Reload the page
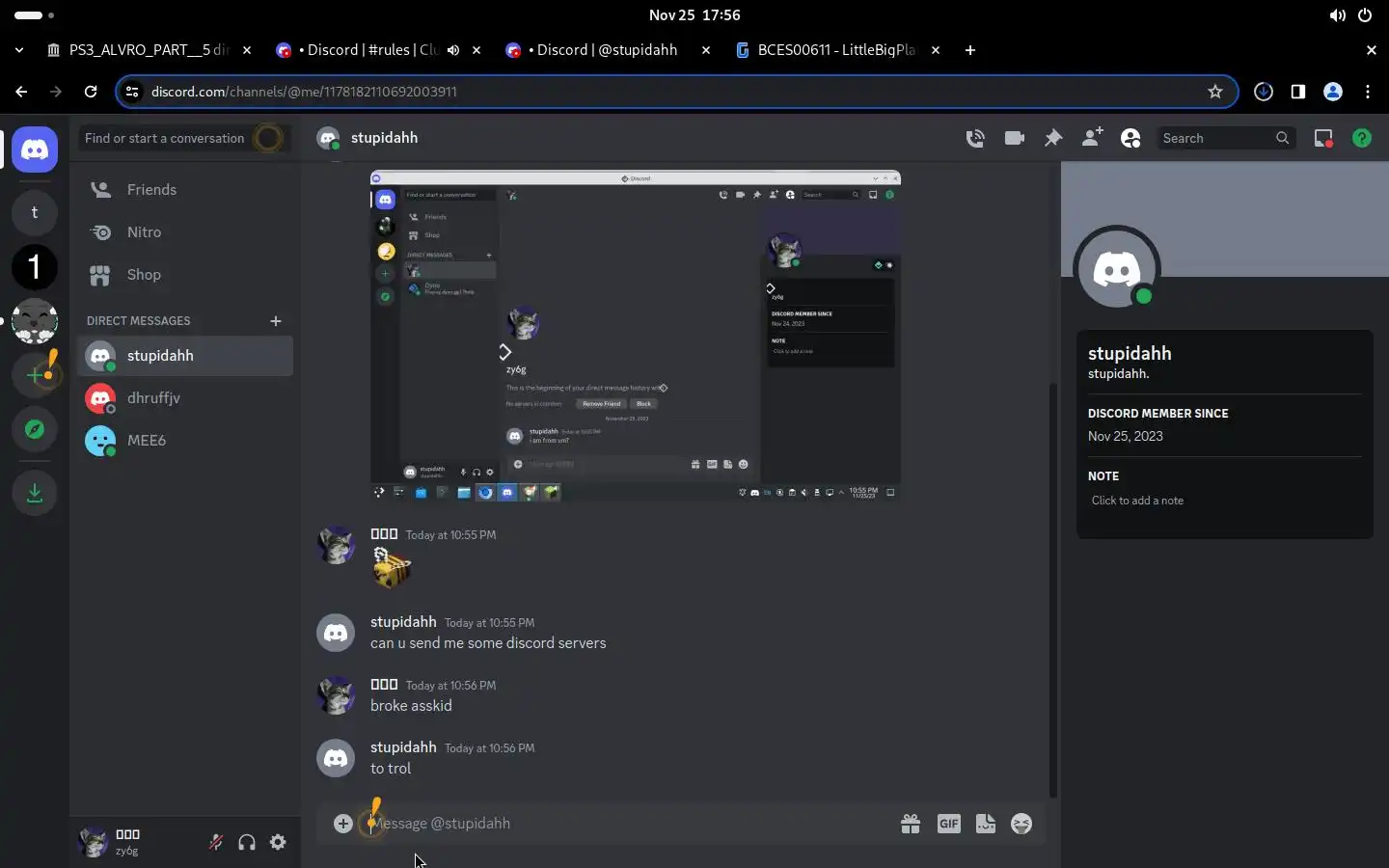 [x=91, y=92]
